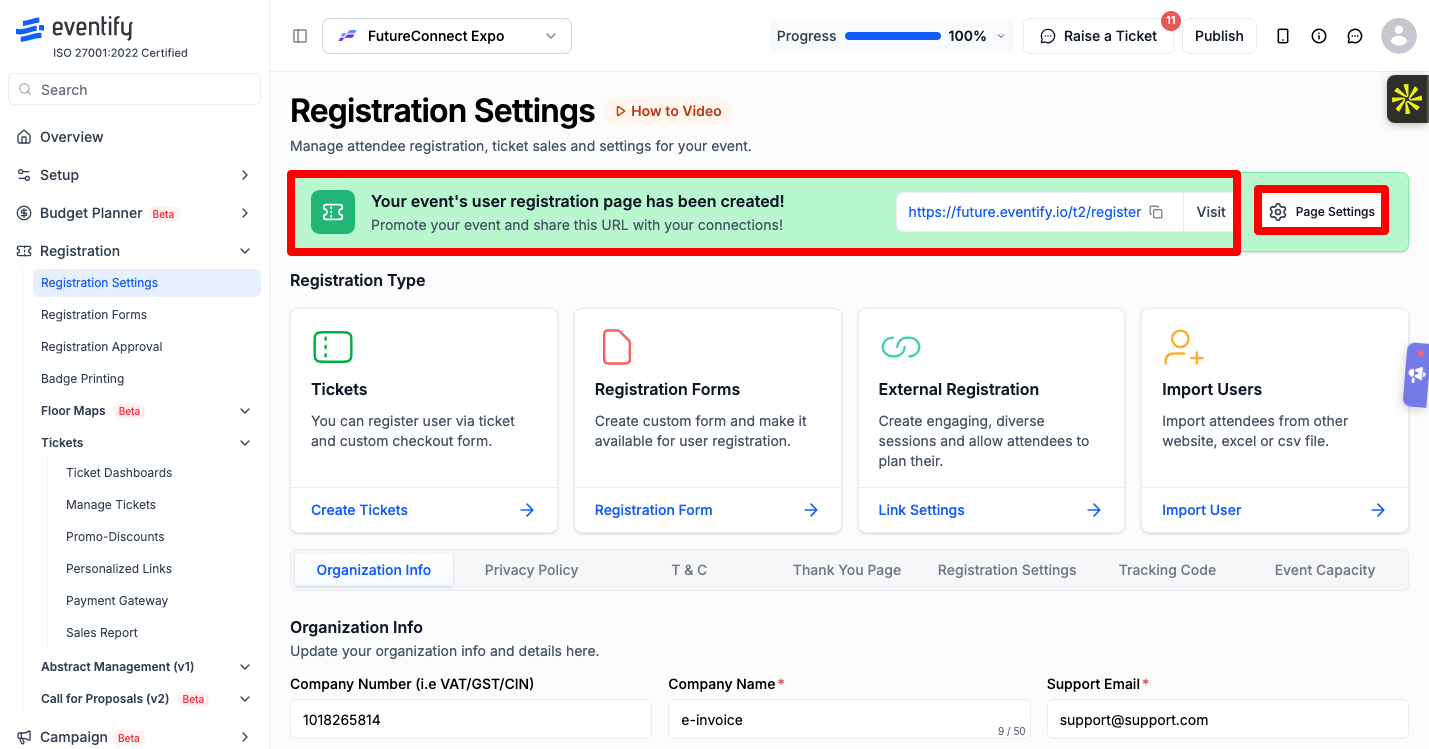The width and height of the screenshot is (1429, 749).
Task: Click the Page Settings button
Action: point(1322,212)
